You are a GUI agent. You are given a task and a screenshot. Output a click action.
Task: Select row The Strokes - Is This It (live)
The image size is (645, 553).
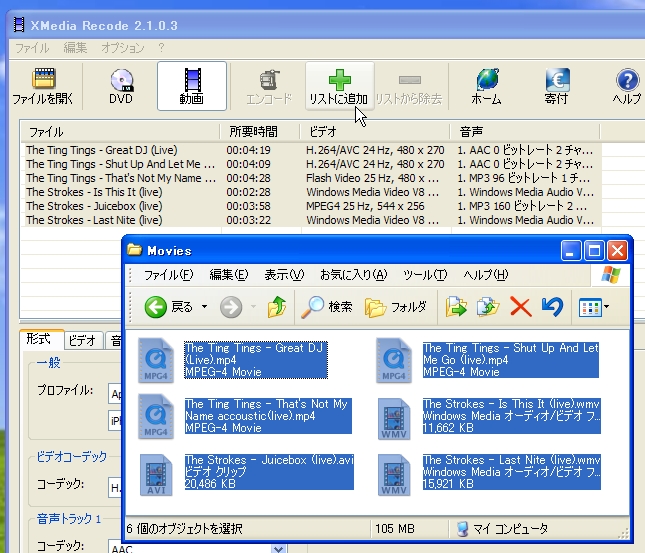pos(311,192)
